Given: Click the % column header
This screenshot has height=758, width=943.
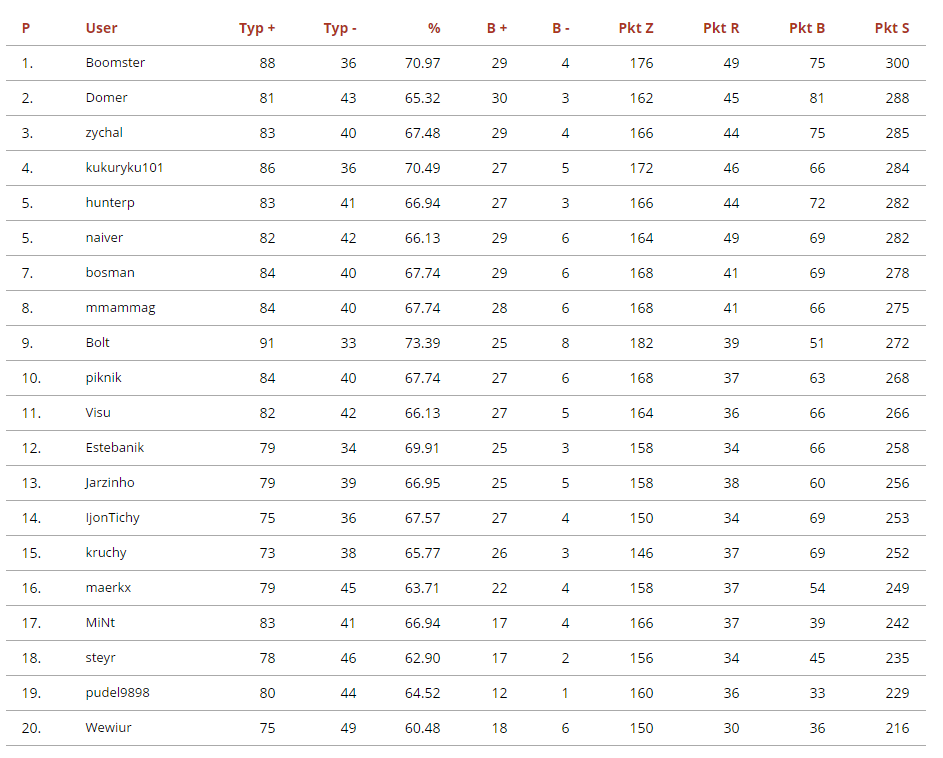Looking at the screenshot, I should (434, 28).
